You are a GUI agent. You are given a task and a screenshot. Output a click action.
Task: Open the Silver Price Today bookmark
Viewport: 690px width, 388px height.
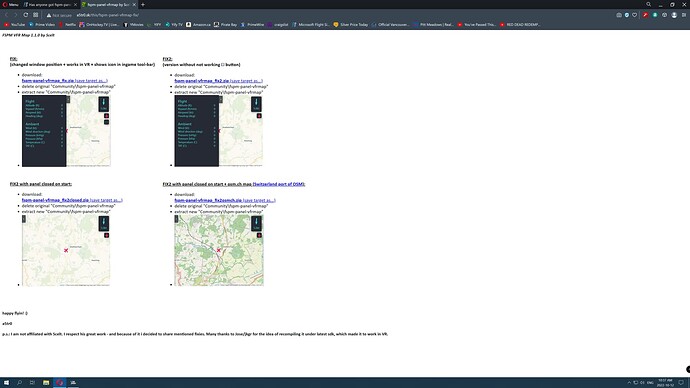tap(351, 25)
